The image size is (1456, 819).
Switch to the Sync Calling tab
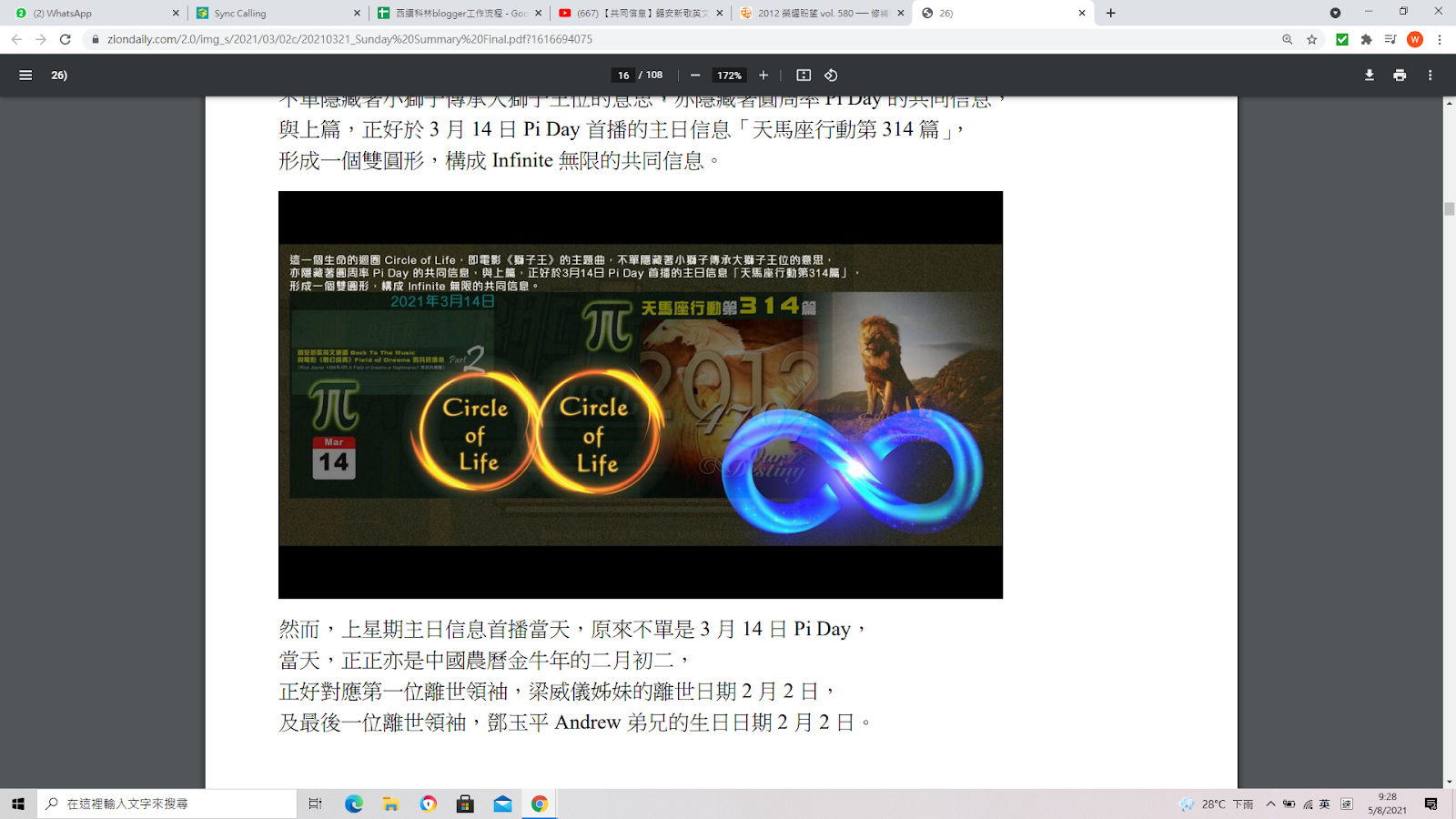[x=278, y=13]
